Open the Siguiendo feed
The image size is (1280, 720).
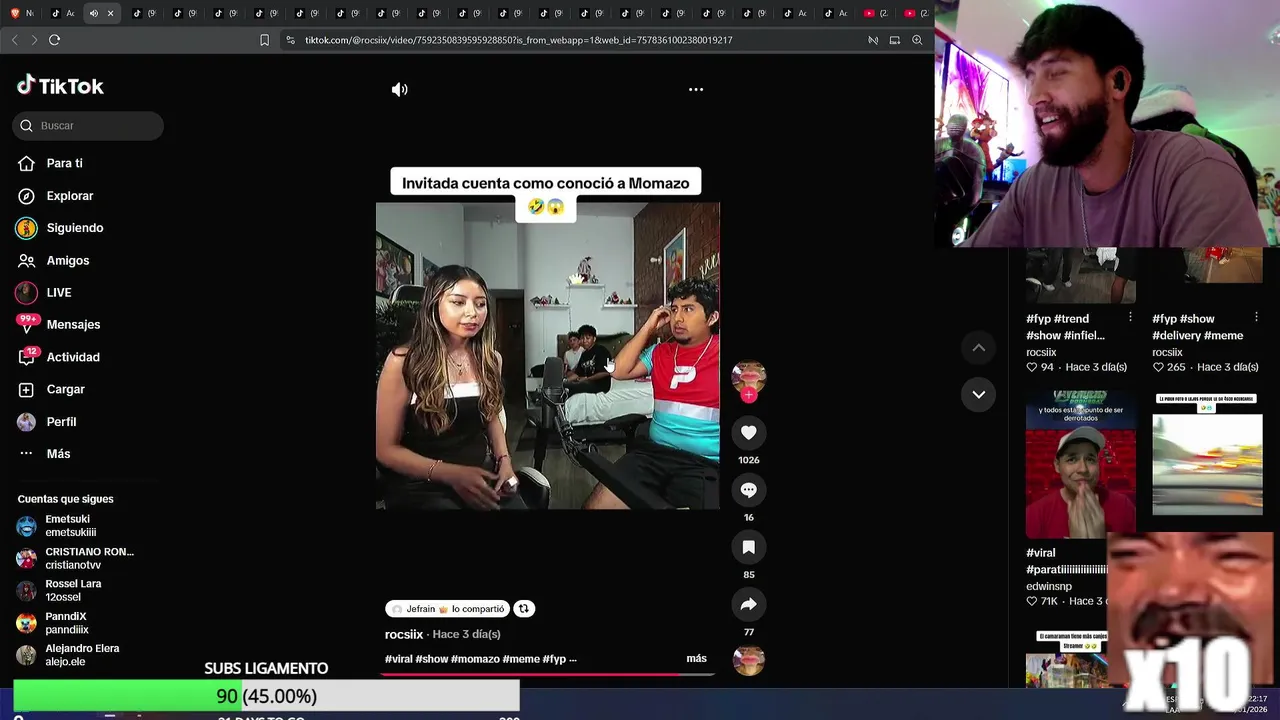(x=74, y=228)
